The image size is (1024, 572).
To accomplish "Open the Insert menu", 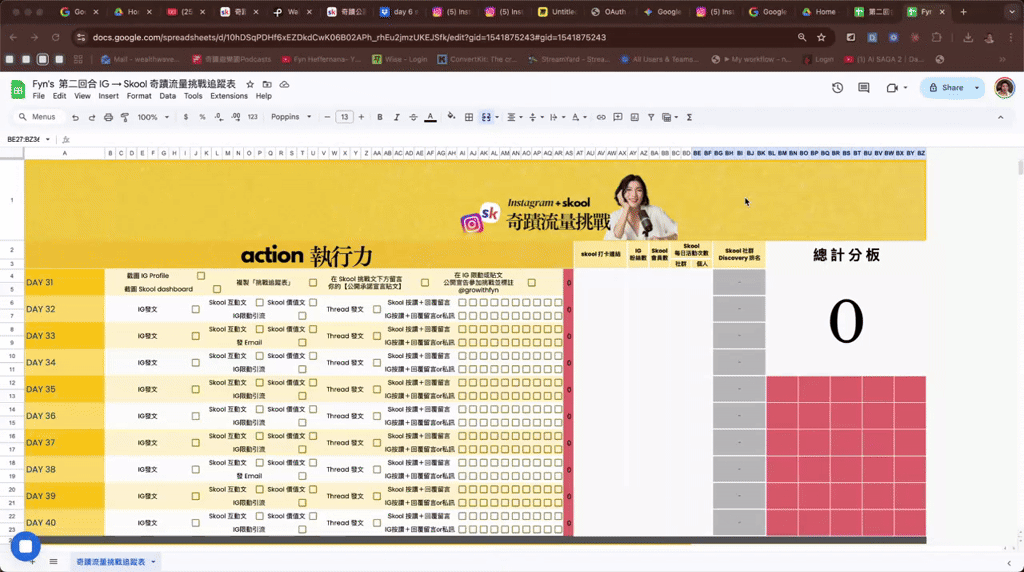I will pos(108,96).
